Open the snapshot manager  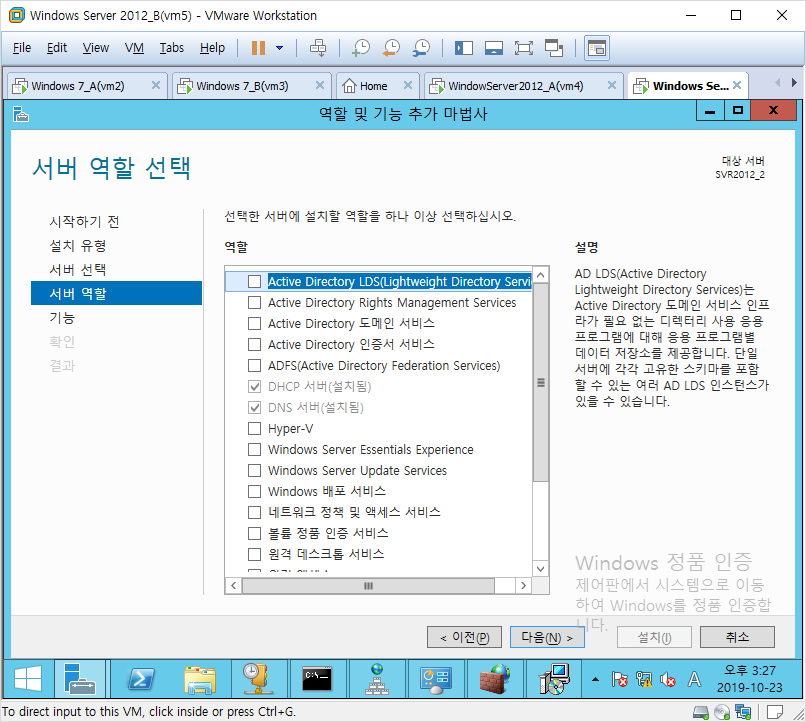pyautogui.click(x=422, y=48)
